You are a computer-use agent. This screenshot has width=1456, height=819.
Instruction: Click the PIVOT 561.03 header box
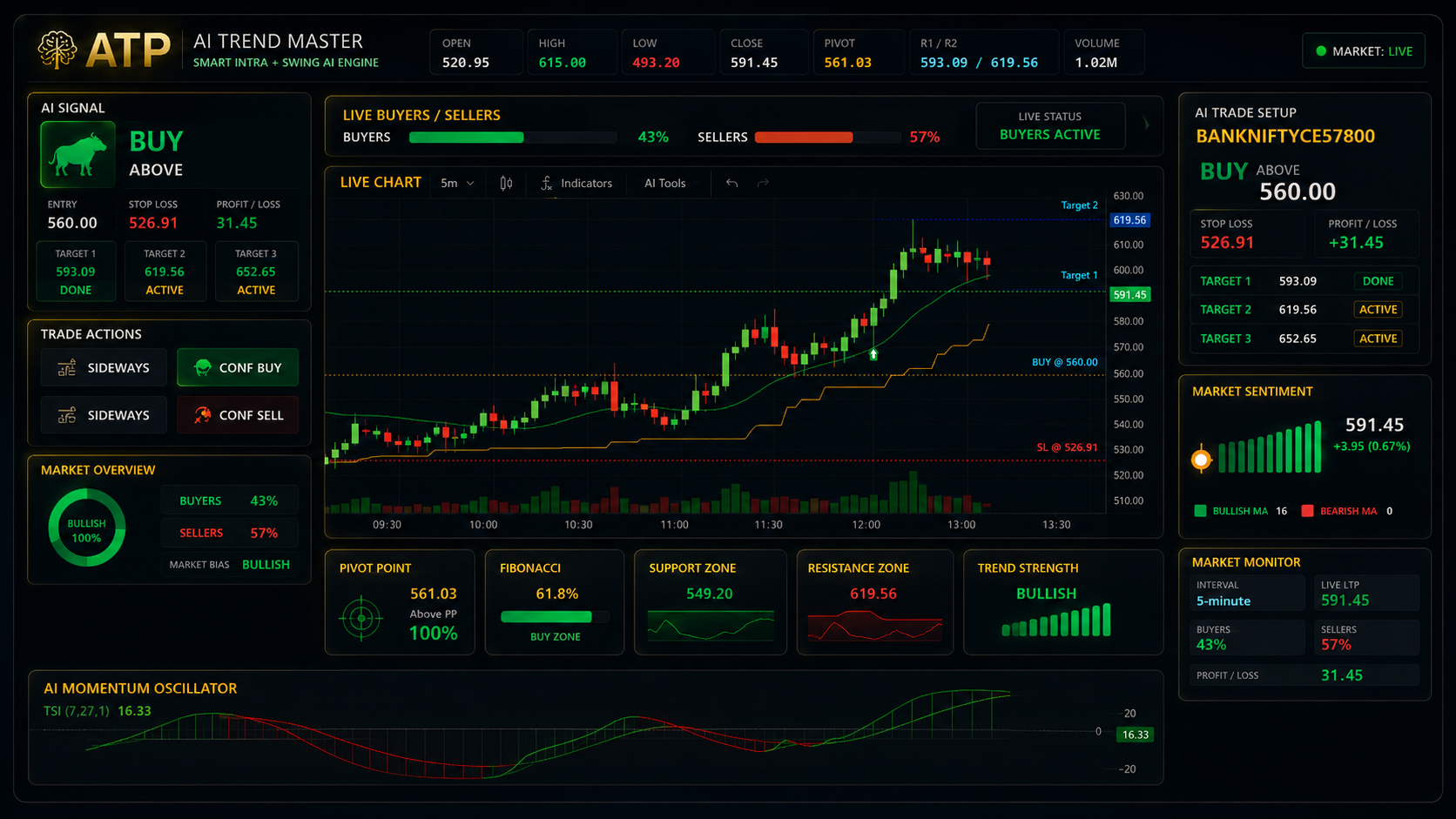click(859, 52)
